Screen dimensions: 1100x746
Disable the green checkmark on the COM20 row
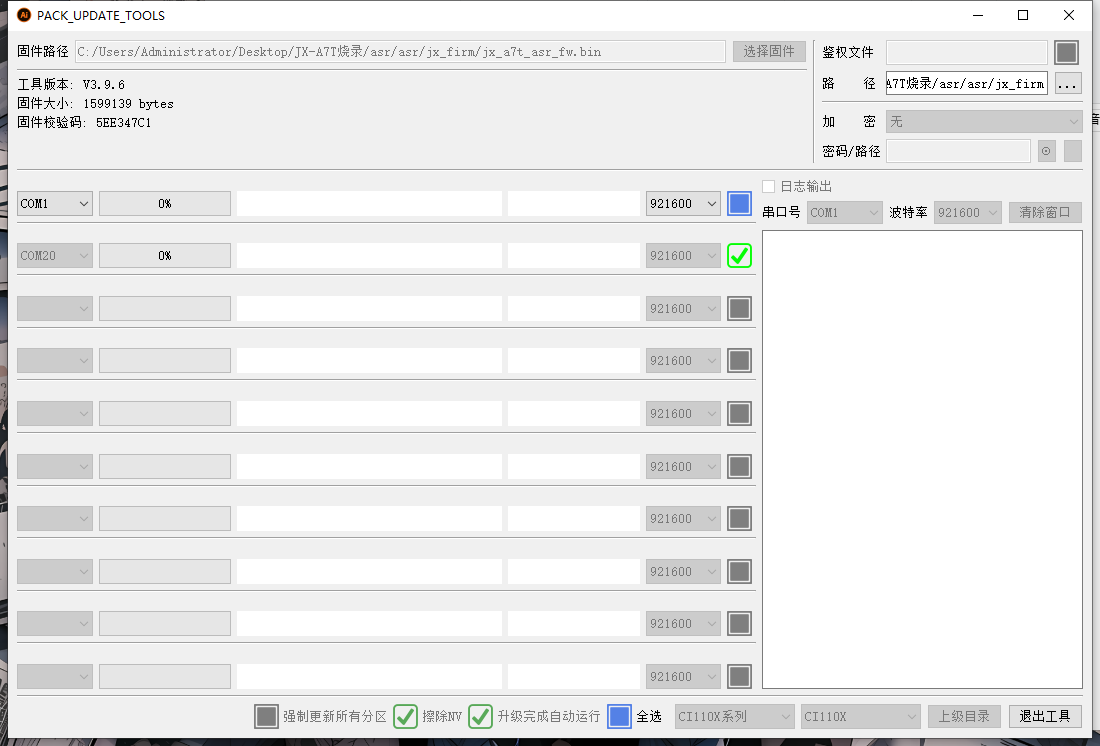(739, 255)
